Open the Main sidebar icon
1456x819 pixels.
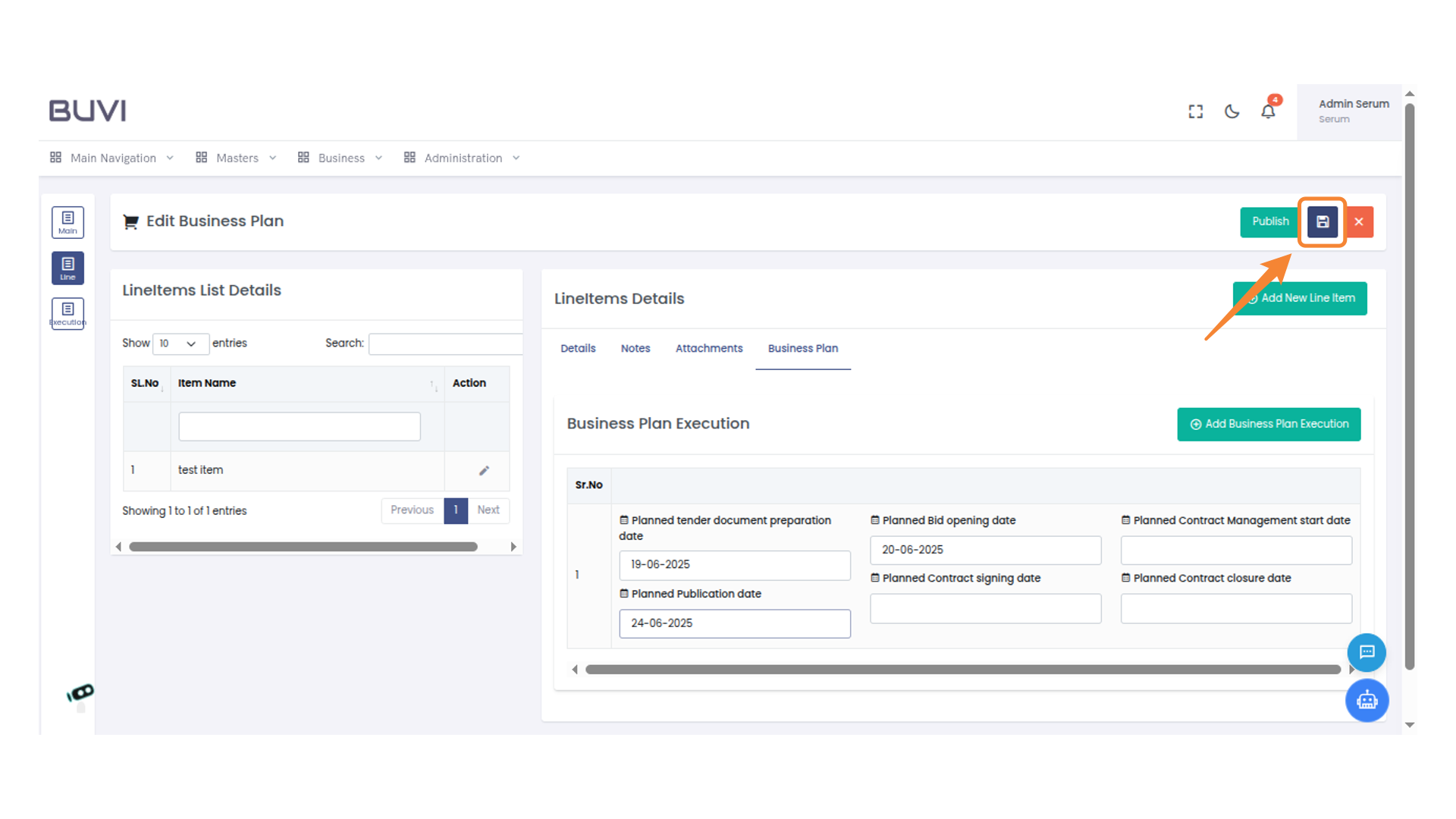click(67, 222)
